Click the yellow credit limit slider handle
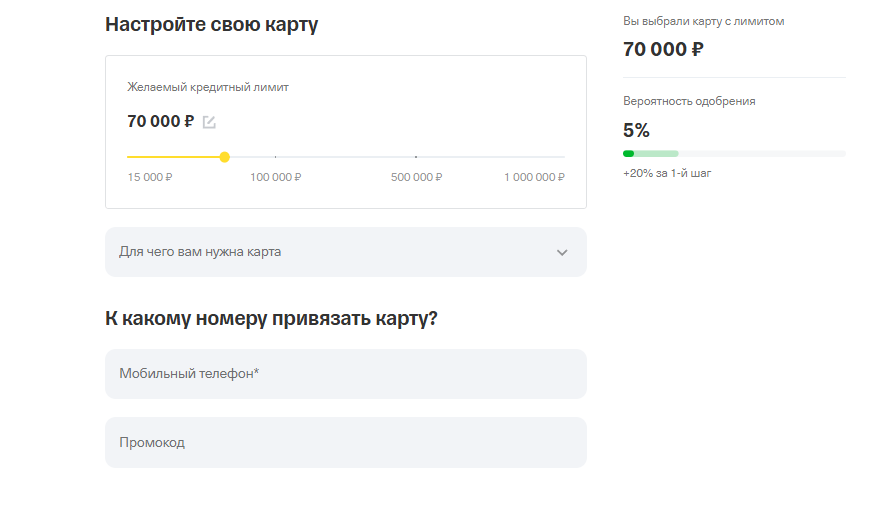 224,157
